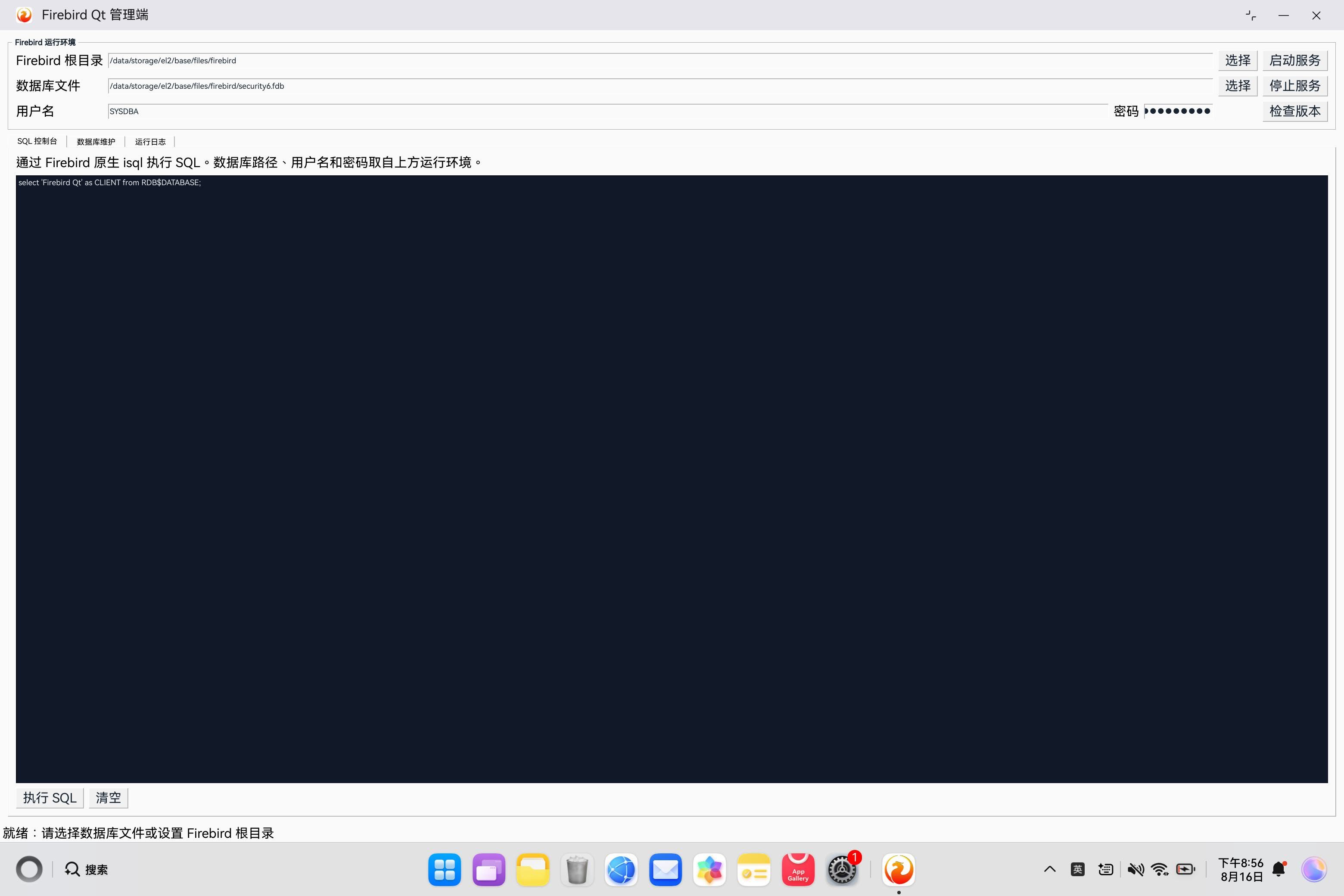Focus the 数据库文件 path field

pos(660,86)
